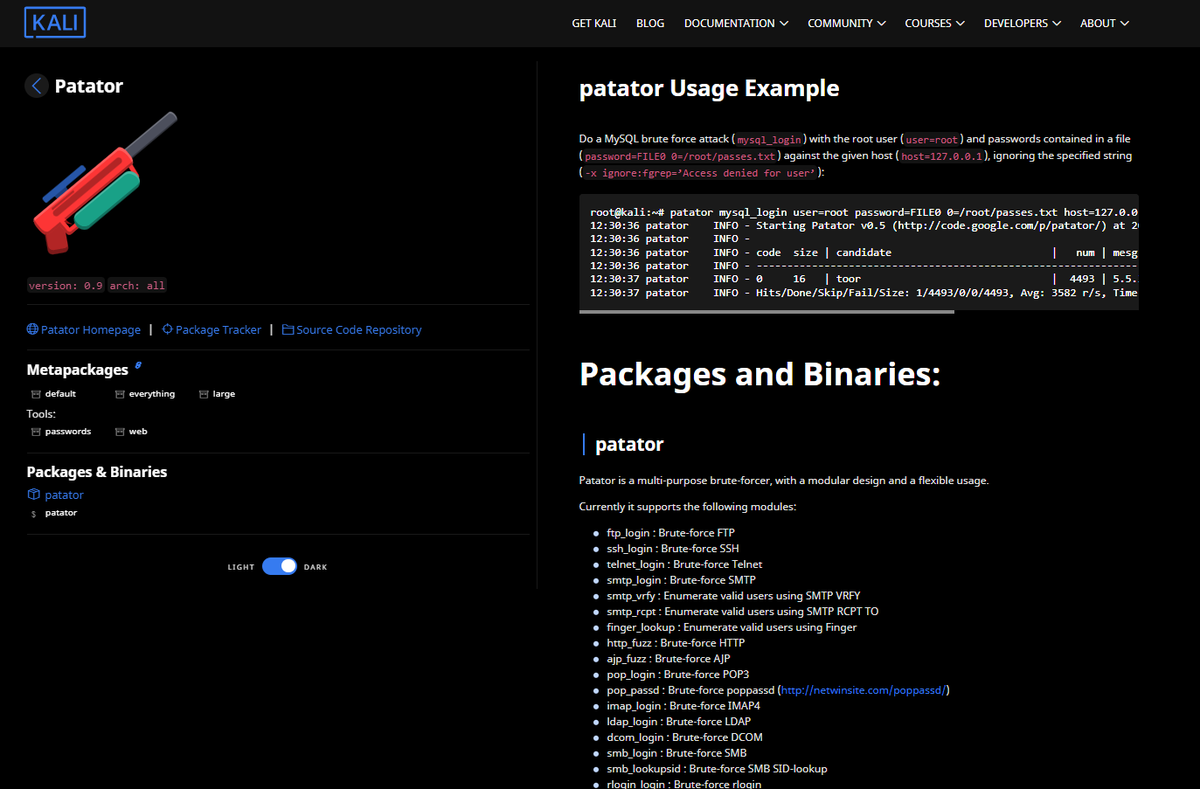Click the ssh_login list entry
1200x789 pixels.
(673, 549)
